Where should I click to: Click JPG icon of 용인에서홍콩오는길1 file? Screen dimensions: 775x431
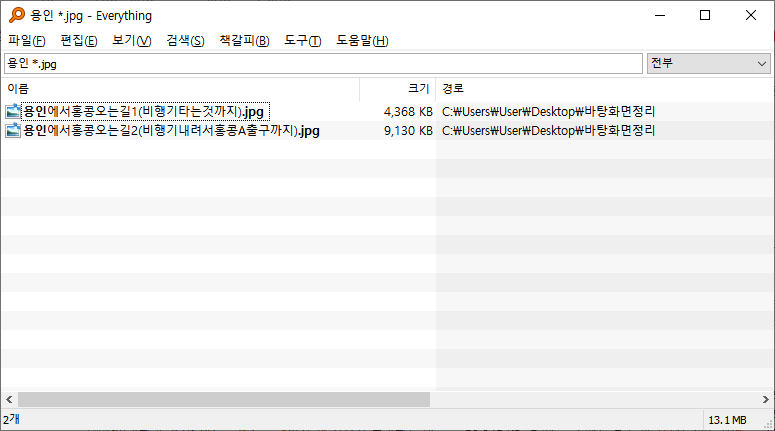13,111
